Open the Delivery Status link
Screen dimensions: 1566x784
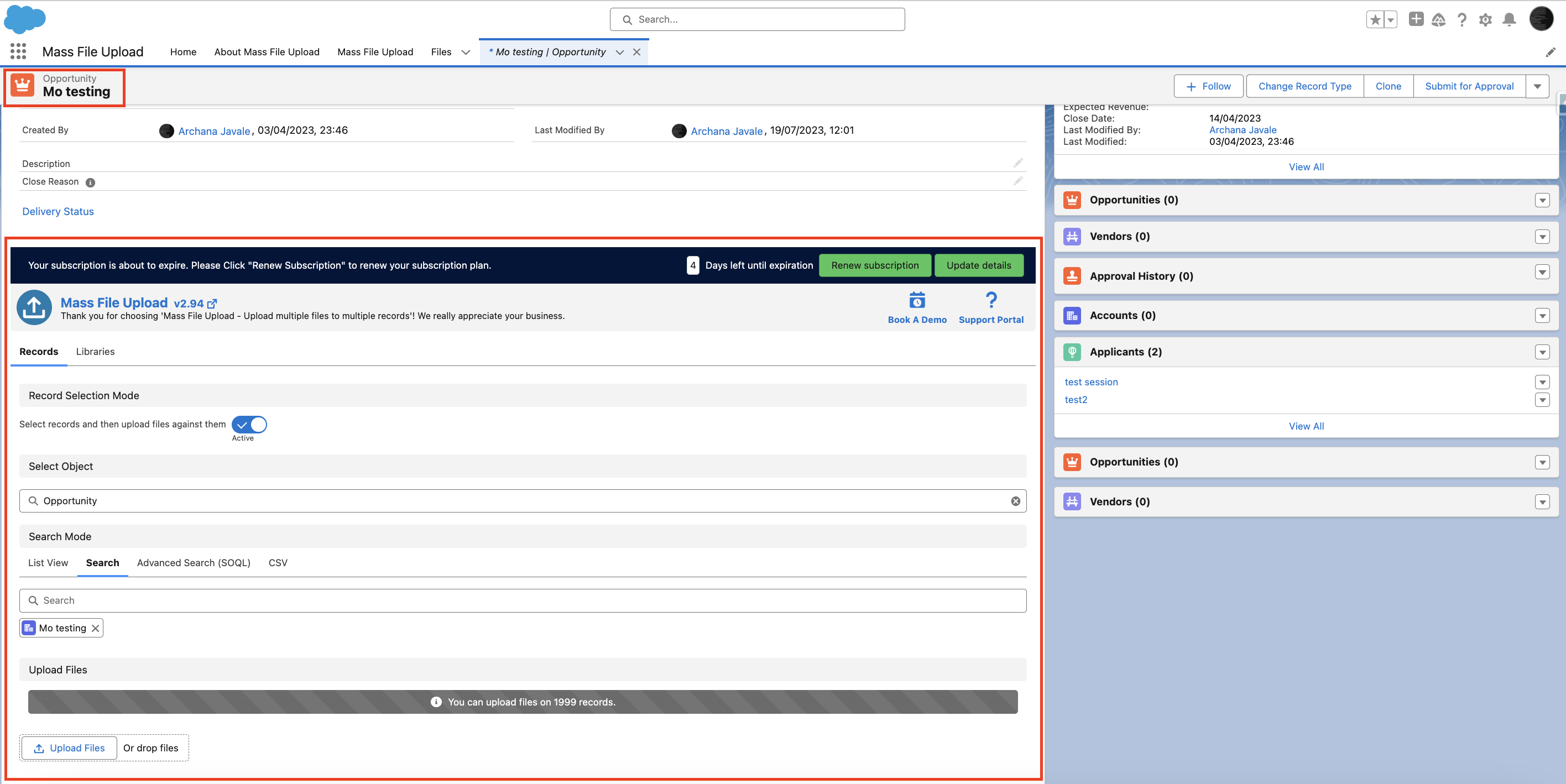pos(58,212)
